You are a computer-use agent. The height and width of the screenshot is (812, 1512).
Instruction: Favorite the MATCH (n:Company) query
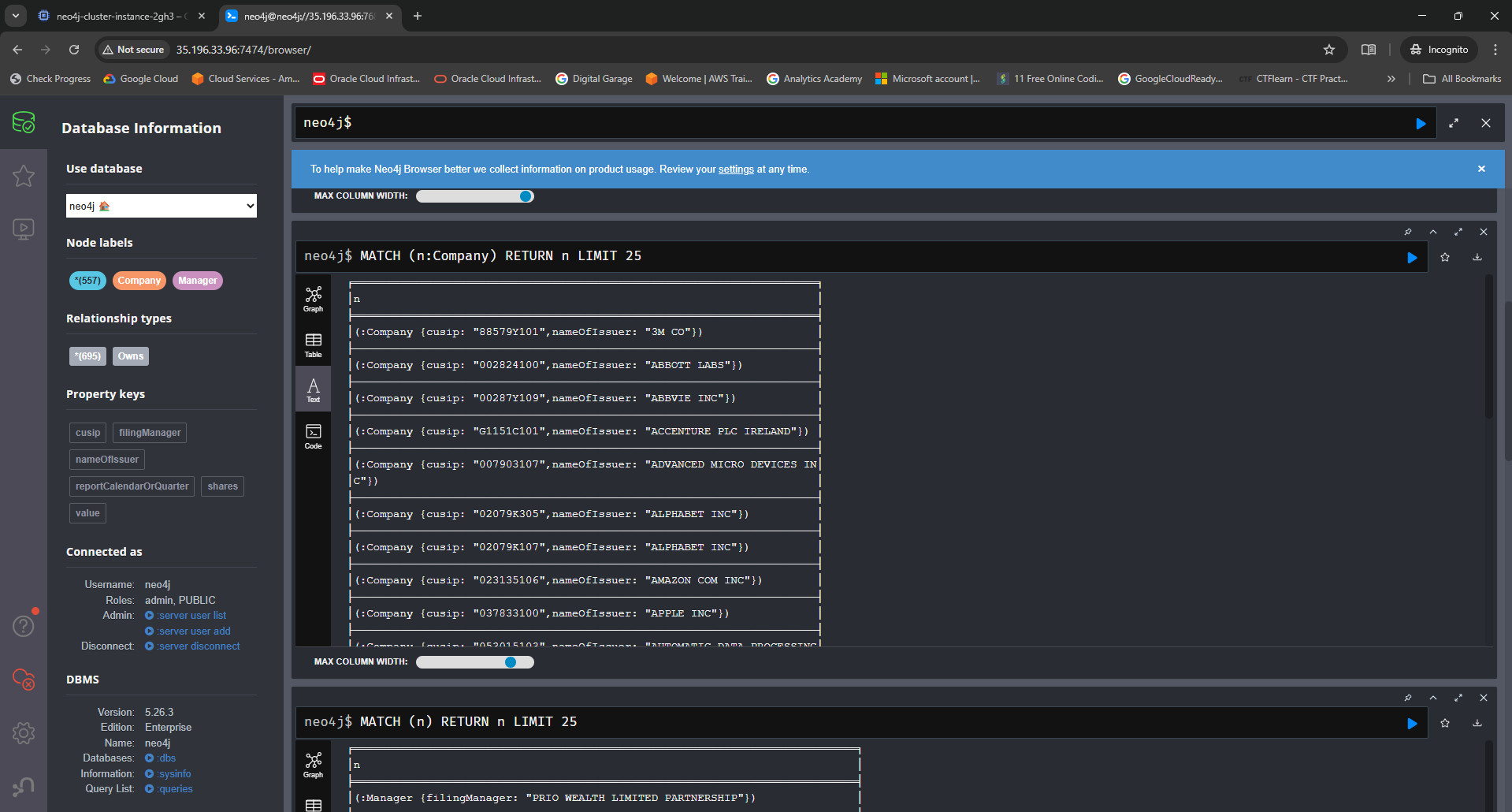[x=1445, y=257]
